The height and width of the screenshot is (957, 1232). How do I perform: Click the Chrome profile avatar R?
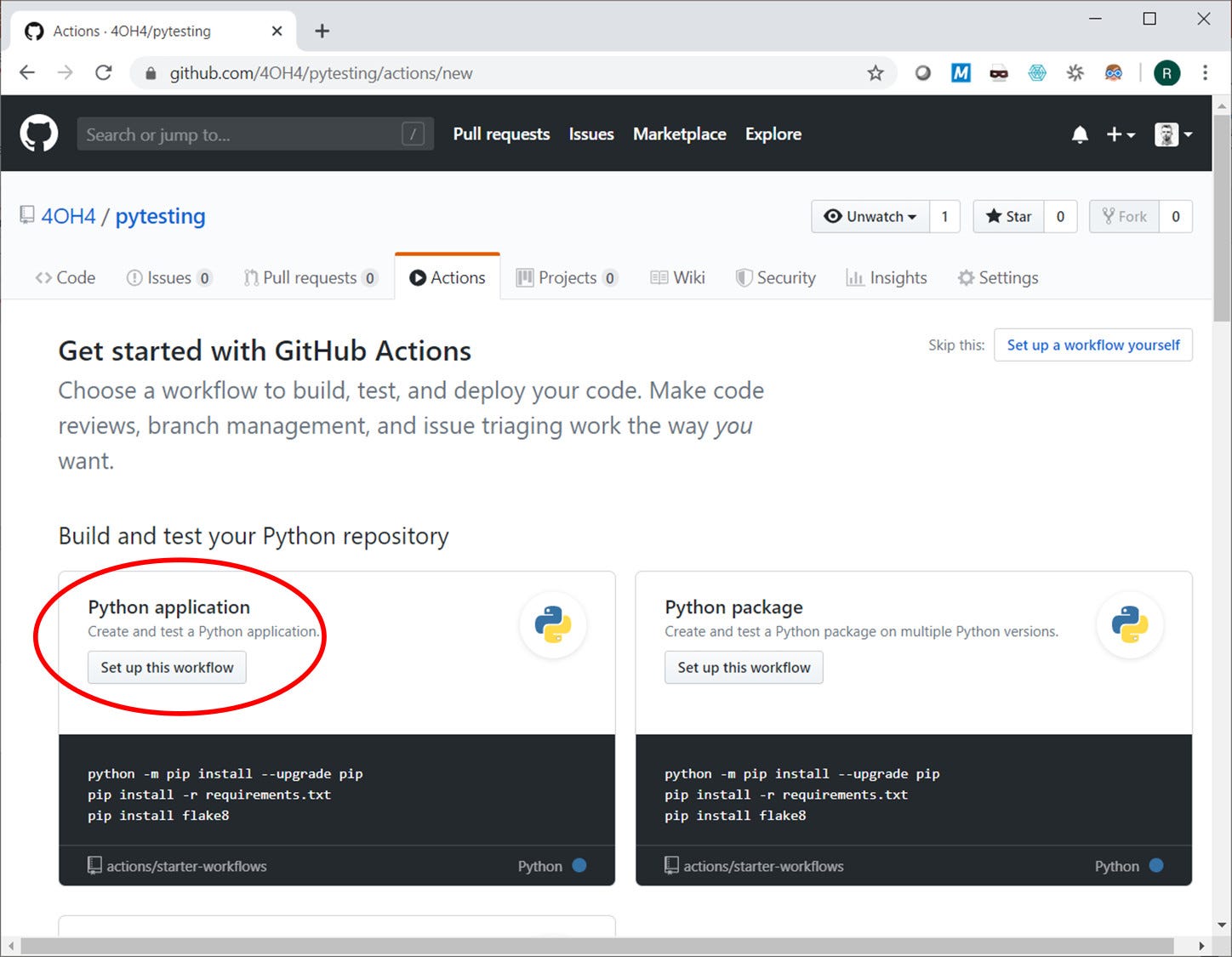point(1166,72)
